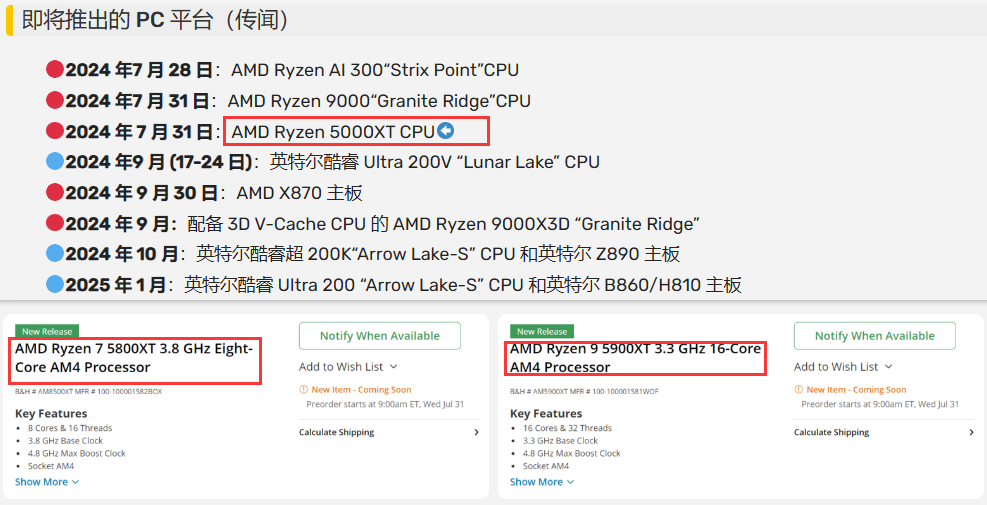The width and height of the screenshot is (987, 505).
Task: Select the 200K "Arrow Lake-S" and Z890 line
Action: point(363,254)
